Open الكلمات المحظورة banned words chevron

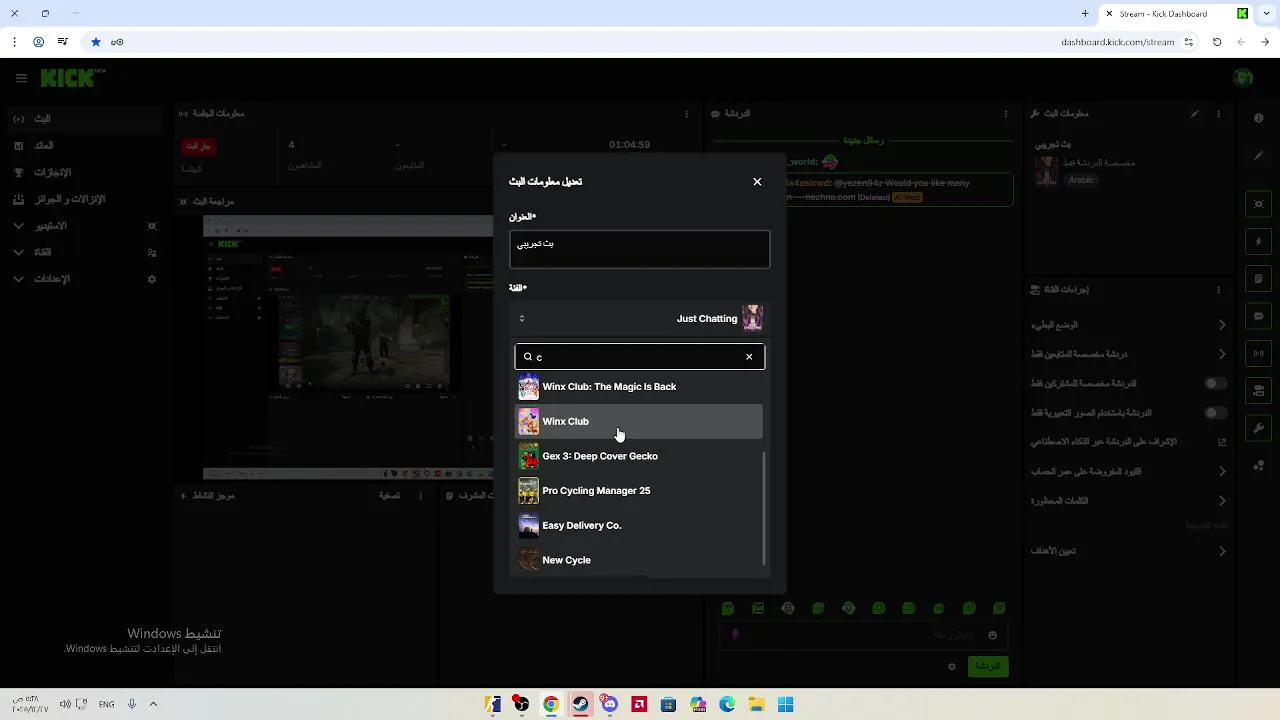1222,500
